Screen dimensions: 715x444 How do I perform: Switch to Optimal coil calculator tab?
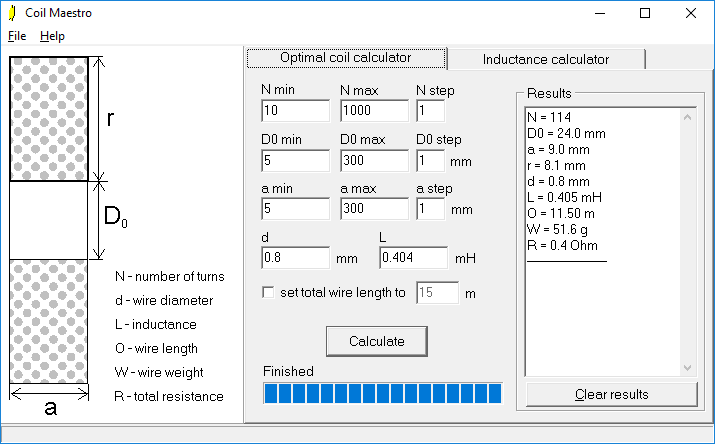click(346, 58)
